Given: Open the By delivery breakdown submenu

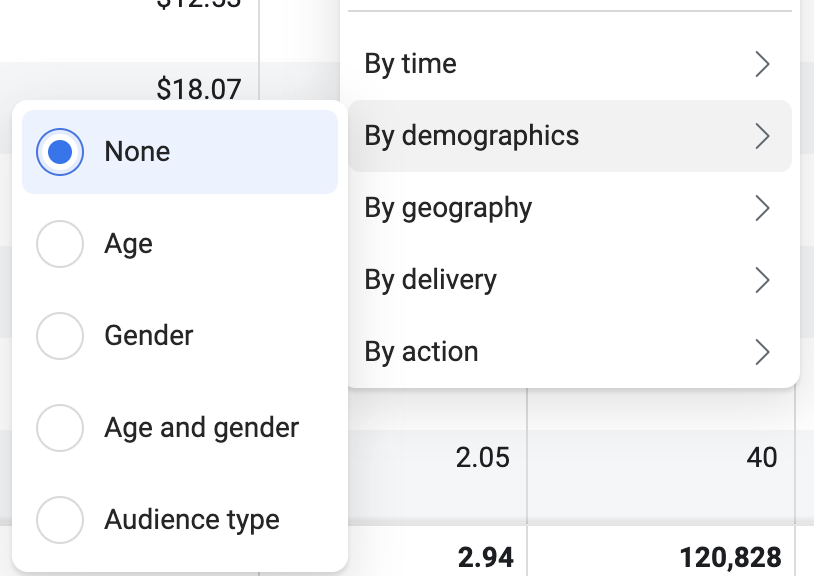Looking at the screenshot, I should coord(569,280).
